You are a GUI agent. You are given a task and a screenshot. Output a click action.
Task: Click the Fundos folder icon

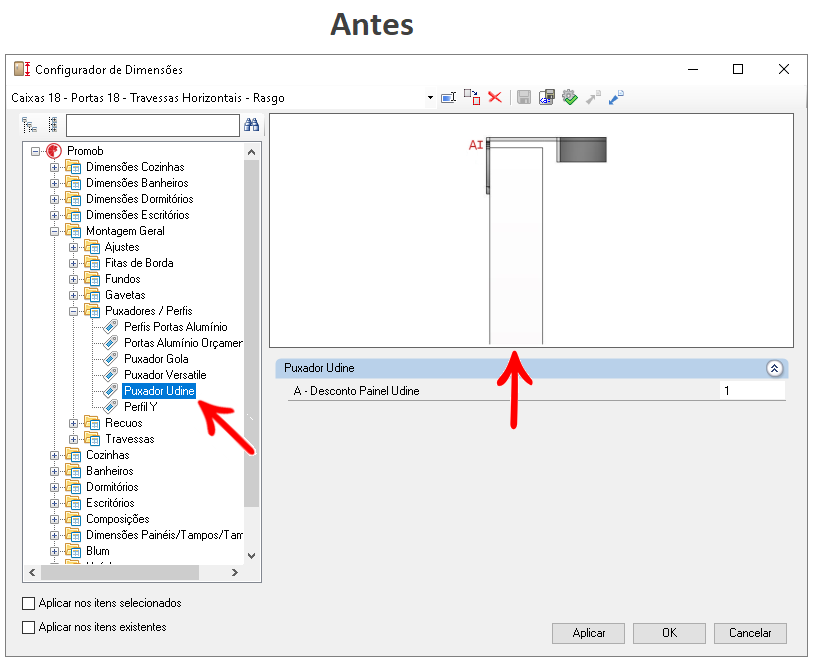pos(92,279)
